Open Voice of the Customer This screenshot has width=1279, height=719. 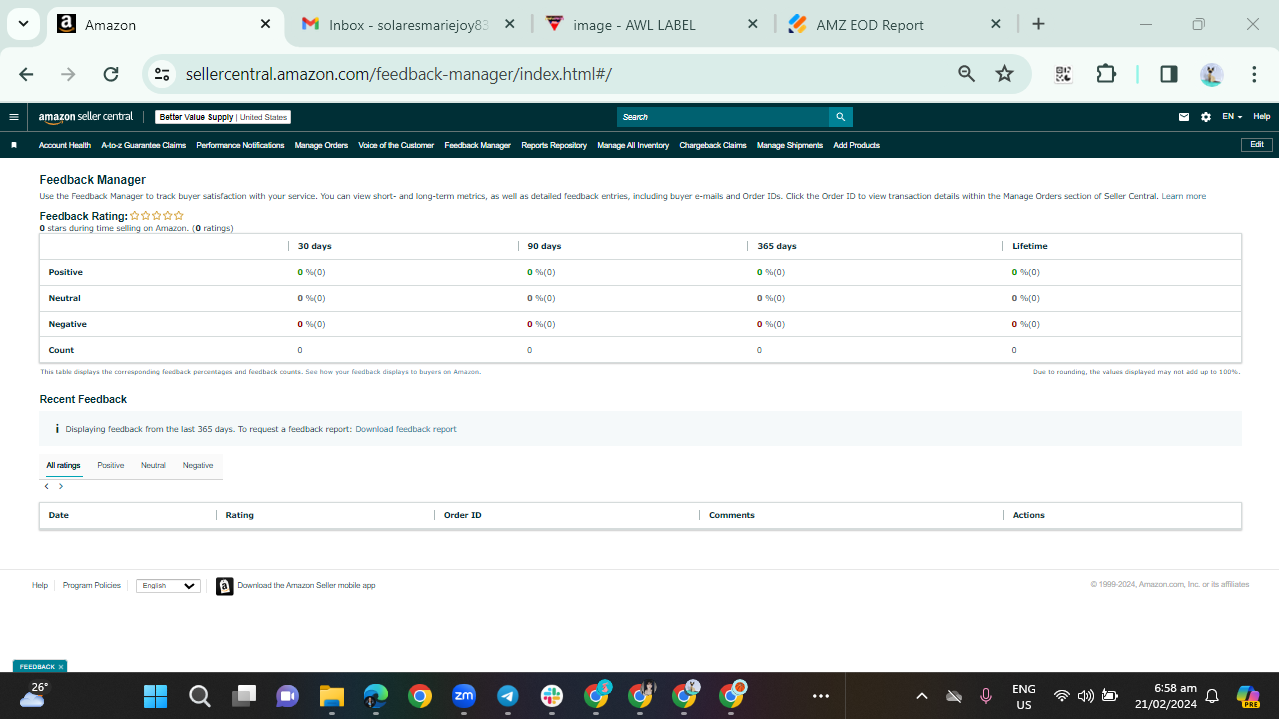(396, 146)
